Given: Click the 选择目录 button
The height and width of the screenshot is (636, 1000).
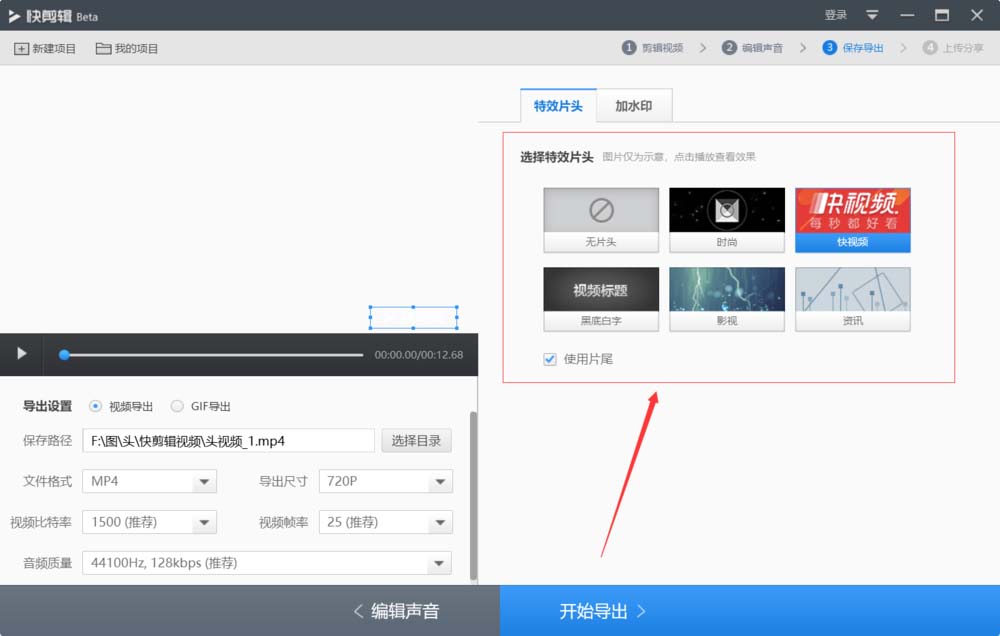Looking at the screenshot, I should 416,440.
